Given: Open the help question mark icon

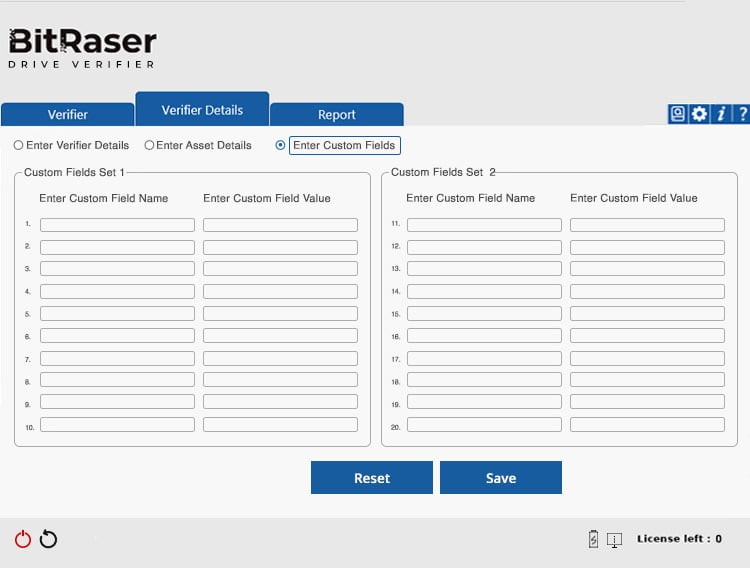Looking at the screenshot, I should (x=742, y=114).
